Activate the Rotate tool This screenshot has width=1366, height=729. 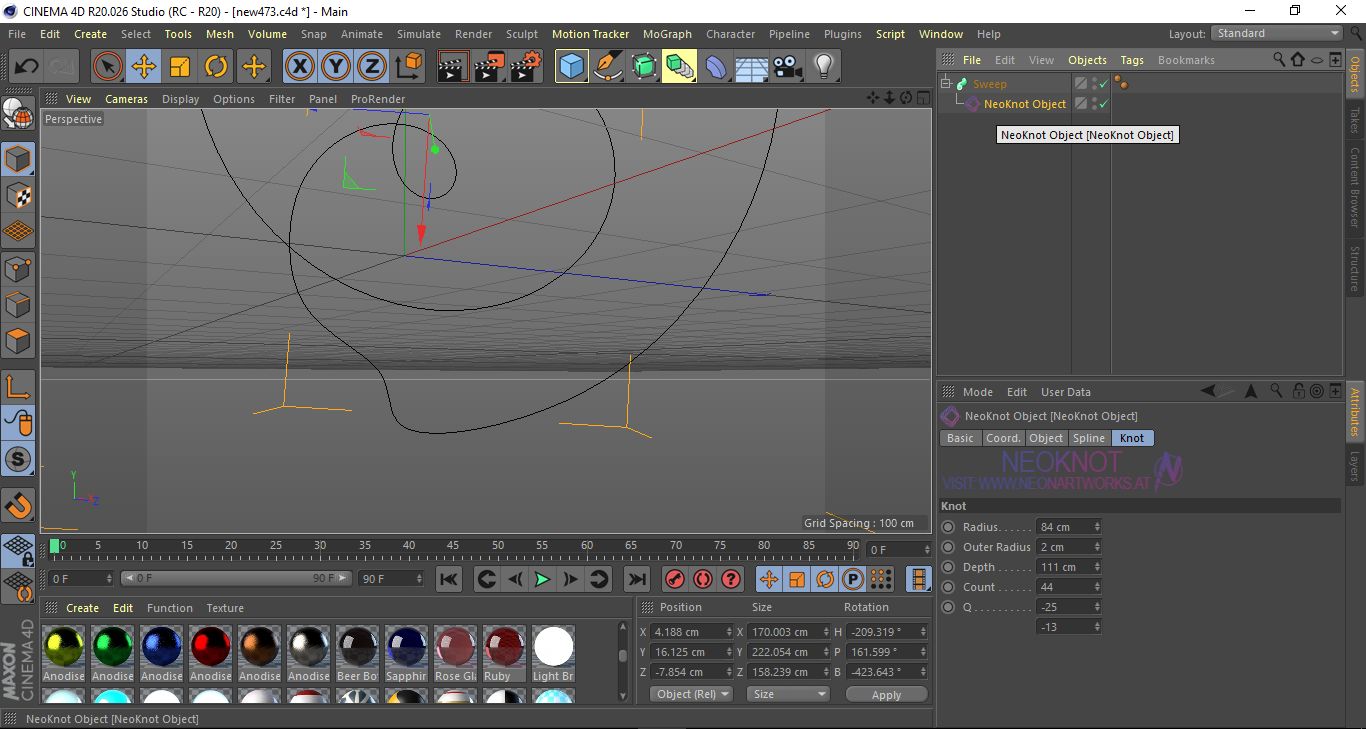pos(216,67)
